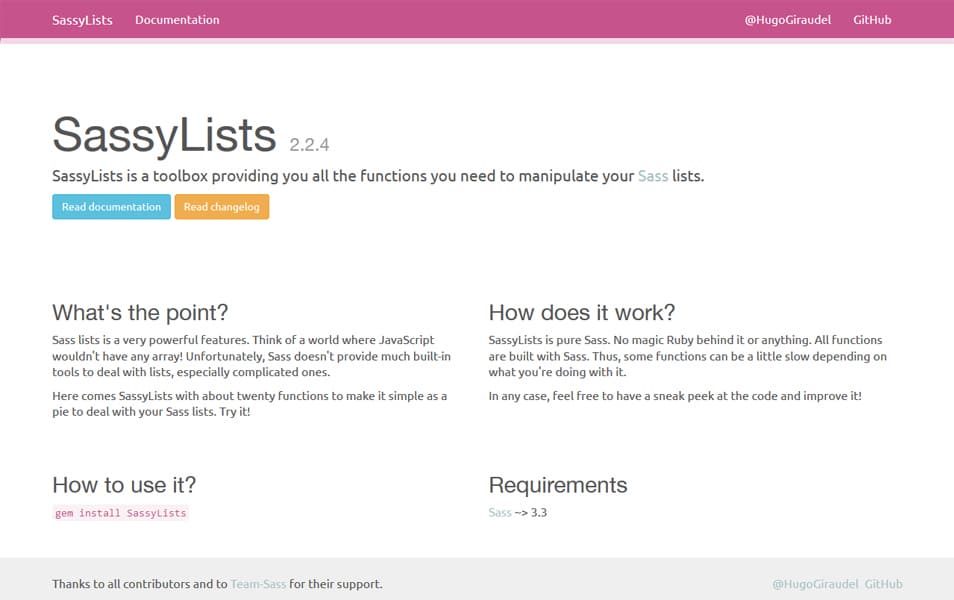The image size is (954, 600).
Task: Click the How does it work? heading
Action: [582, 312]
